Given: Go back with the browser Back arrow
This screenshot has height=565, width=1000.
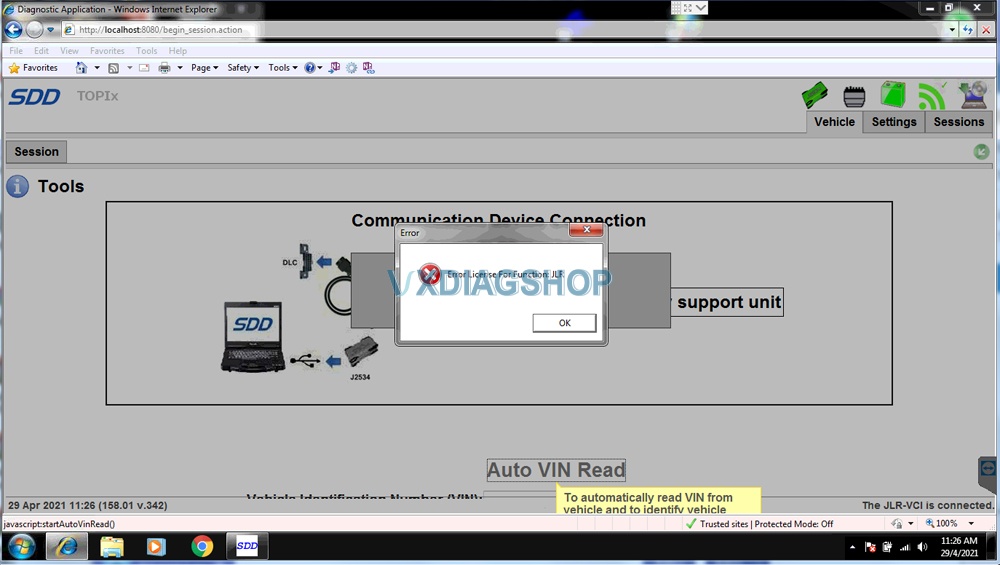Looking at the screenshot, I should tap(13, 29).
